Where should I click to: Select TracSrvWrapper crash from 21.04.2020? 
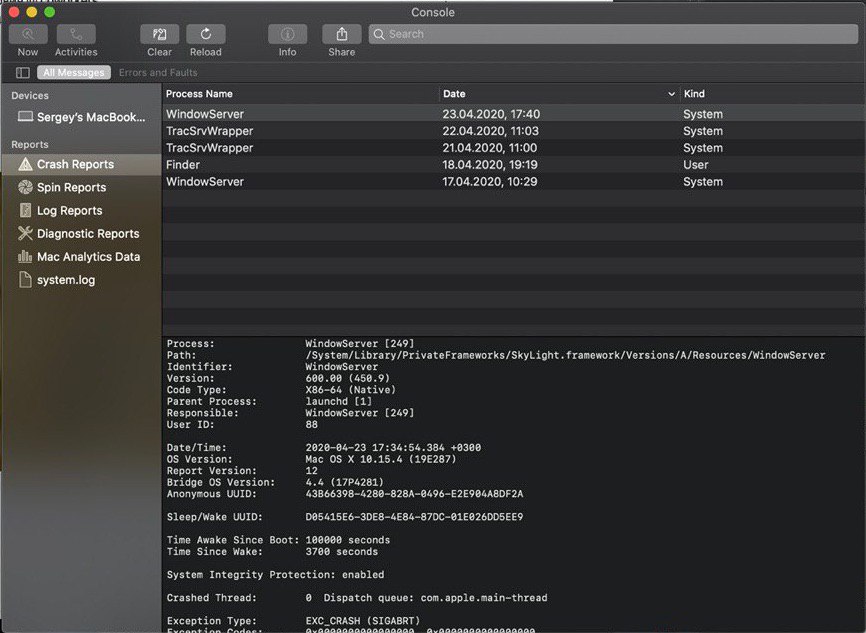click(x=514, y=148)
